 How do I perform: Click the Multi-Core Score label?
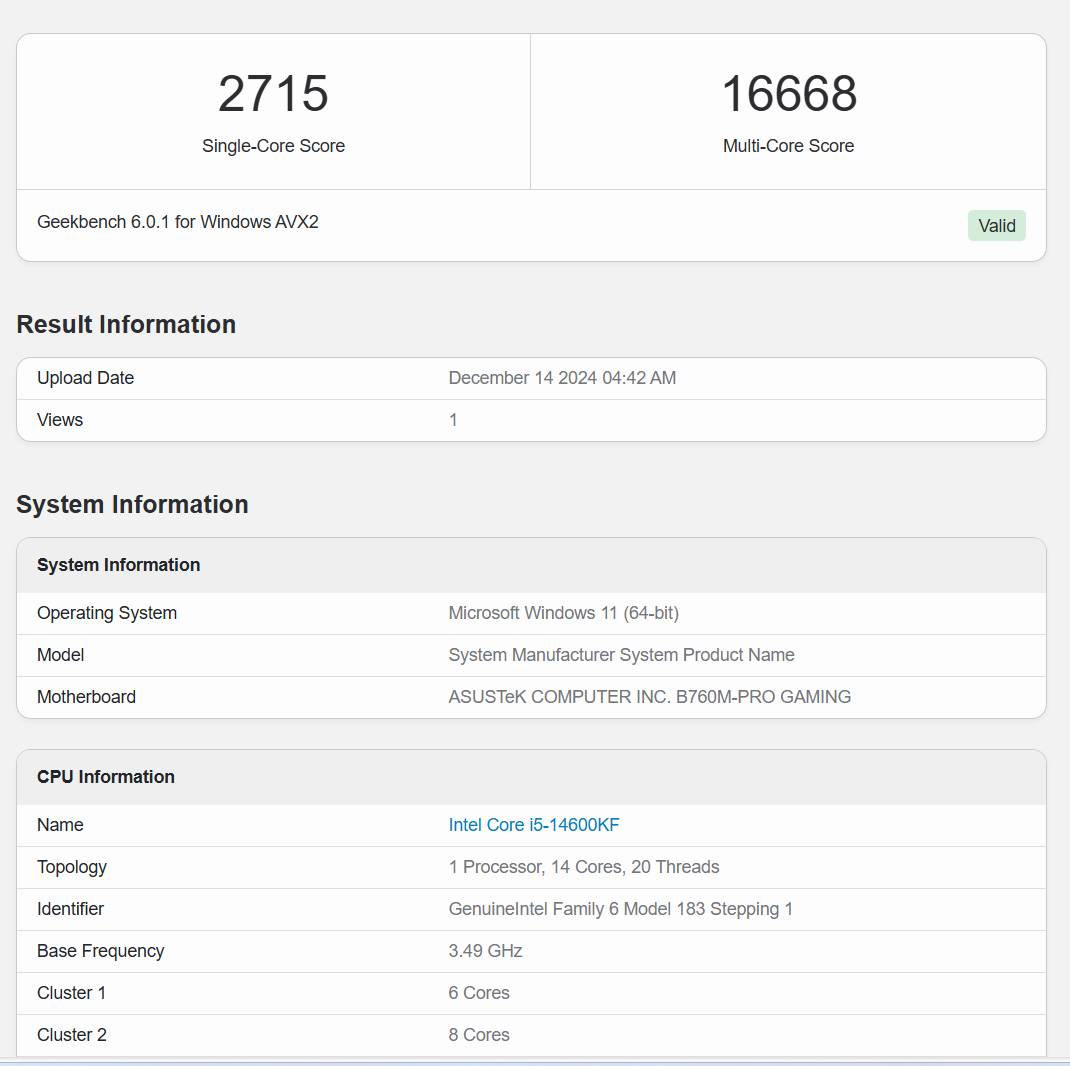(x=788, y=146)
